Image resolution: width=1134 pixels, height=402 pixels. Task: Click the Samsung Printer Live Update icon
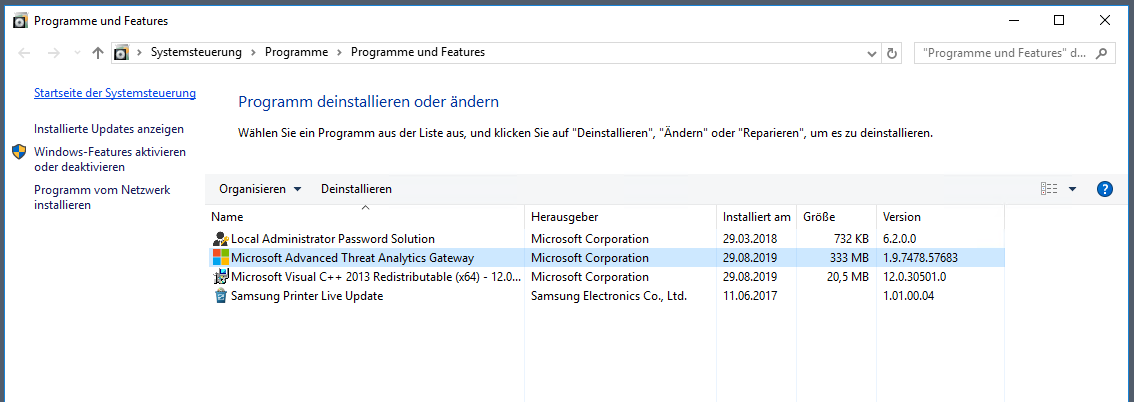(x=221, y=296)
